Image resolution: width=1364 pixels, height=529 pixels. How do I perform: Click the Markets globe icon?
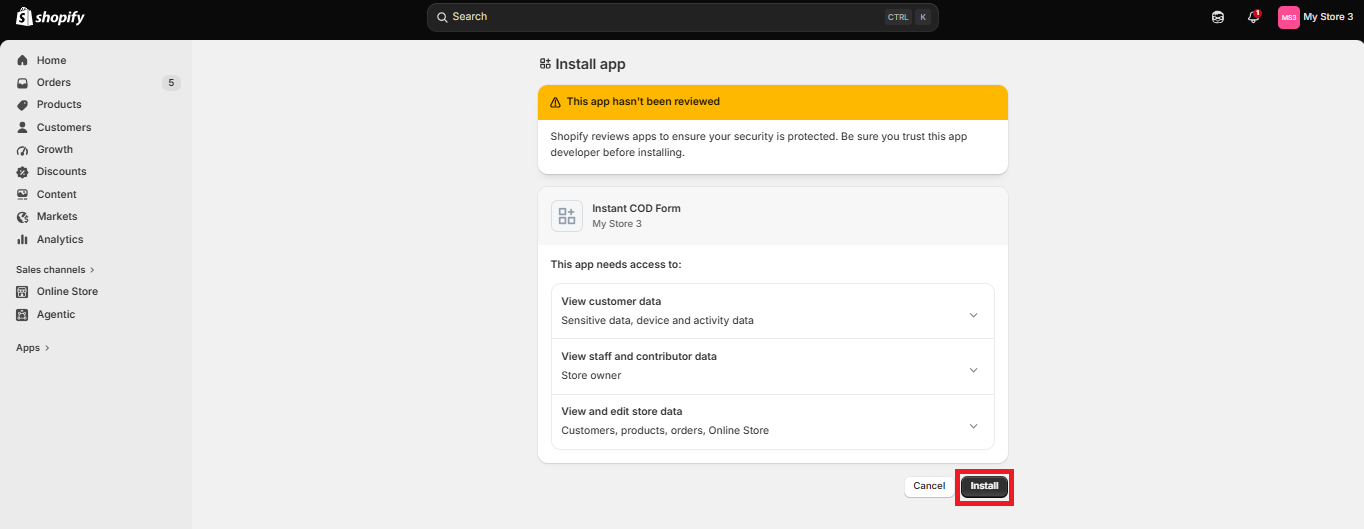23,217
